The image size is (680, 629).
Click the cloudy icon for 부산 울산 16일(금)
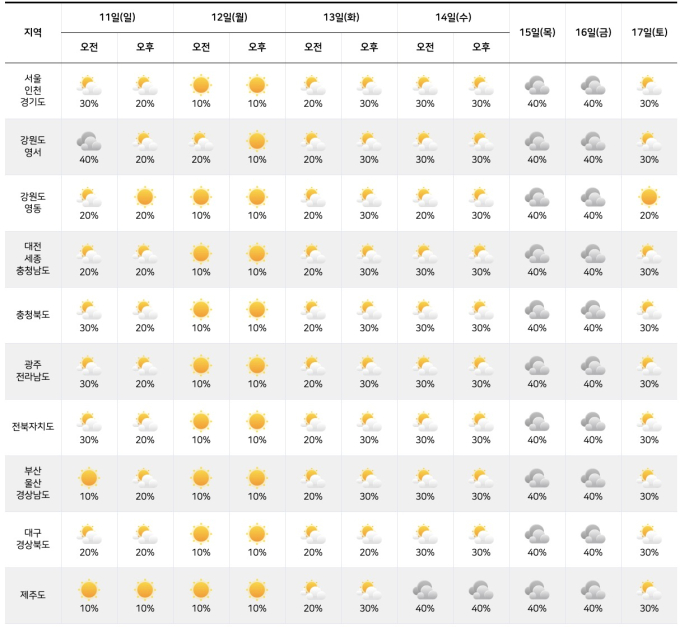tap(593, 478)
